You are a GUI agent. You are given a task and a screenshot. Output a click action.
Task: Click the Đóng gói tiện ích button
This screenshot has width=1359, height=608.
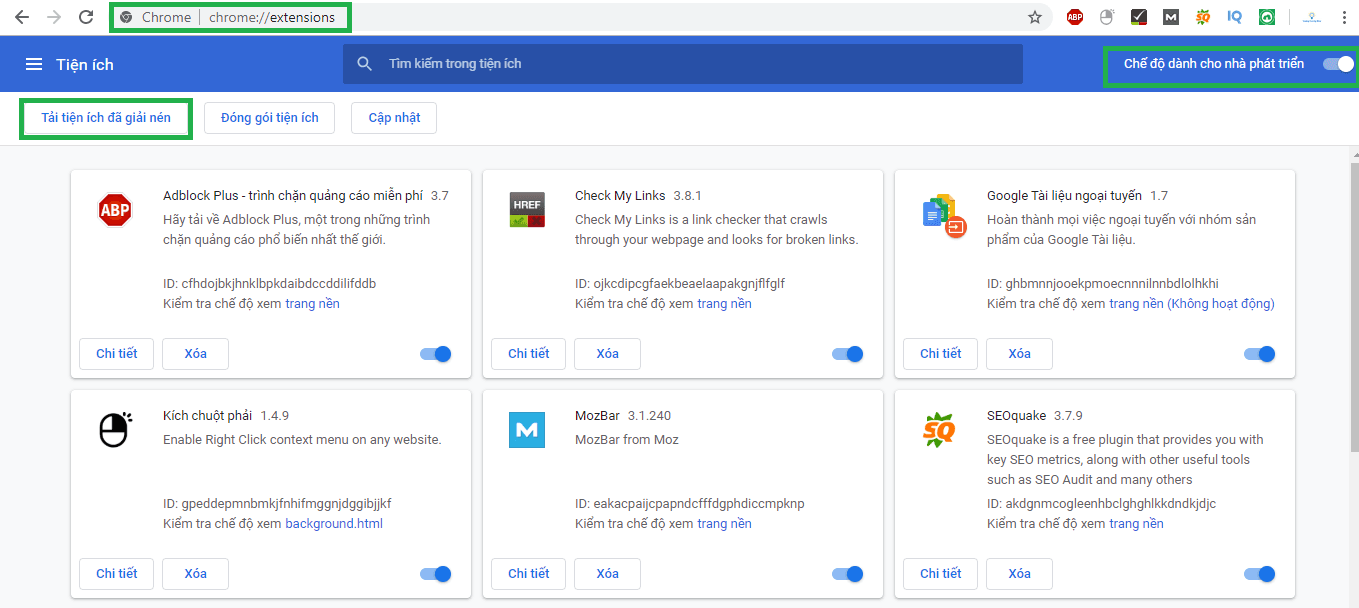(x=269, y=118)
